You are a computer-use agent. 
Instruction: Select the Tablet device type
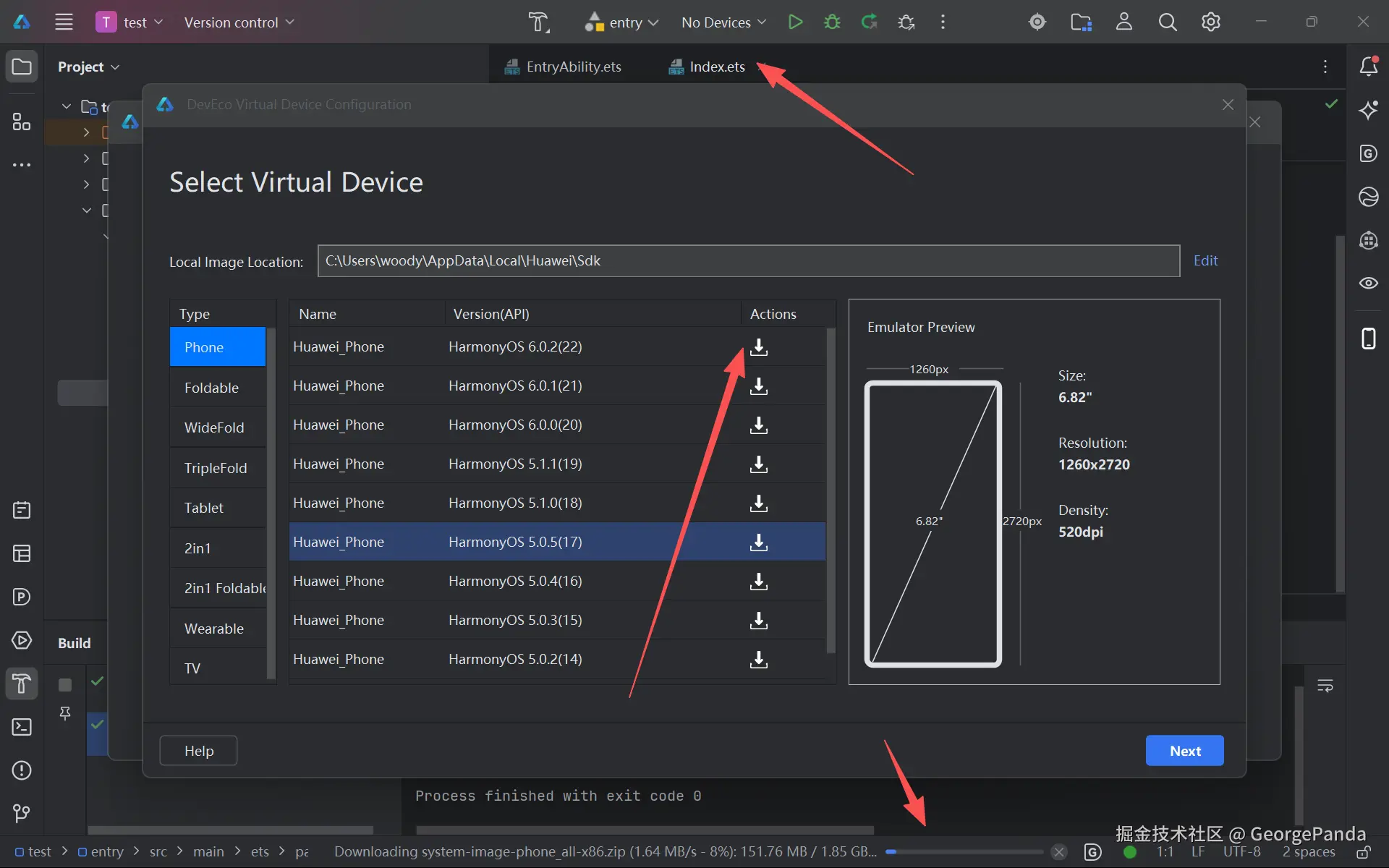[x=204, y=508]
